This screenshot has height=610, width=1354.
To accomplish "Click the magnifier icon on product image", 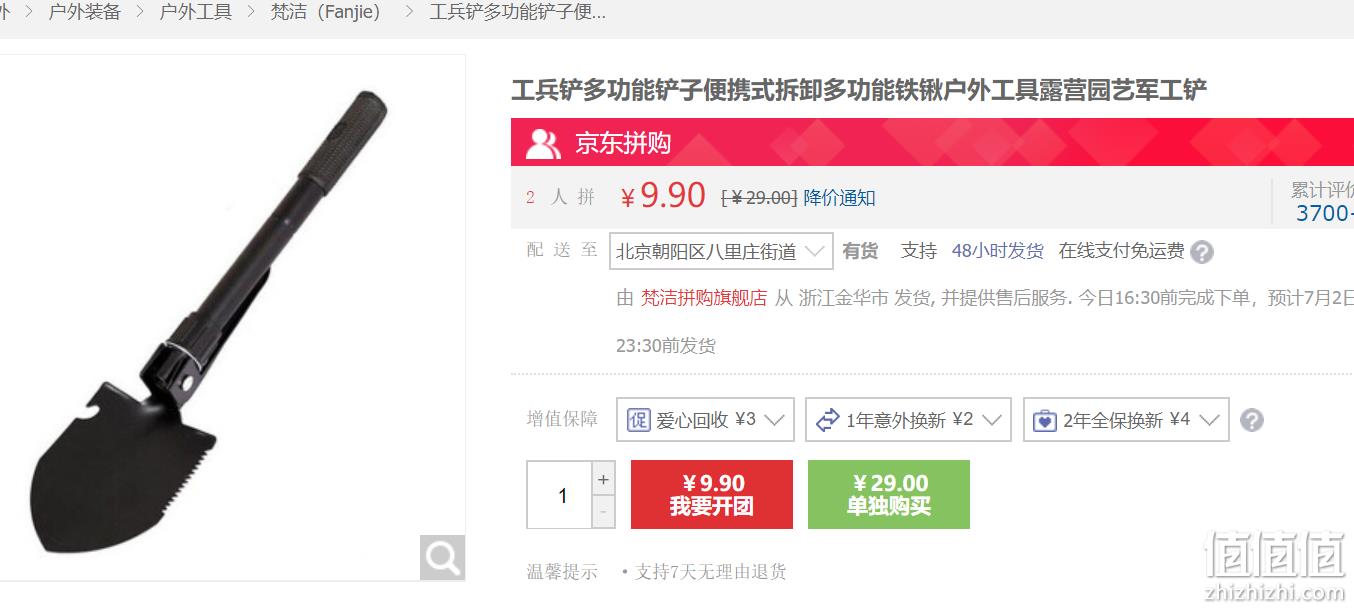I will 442,557.
